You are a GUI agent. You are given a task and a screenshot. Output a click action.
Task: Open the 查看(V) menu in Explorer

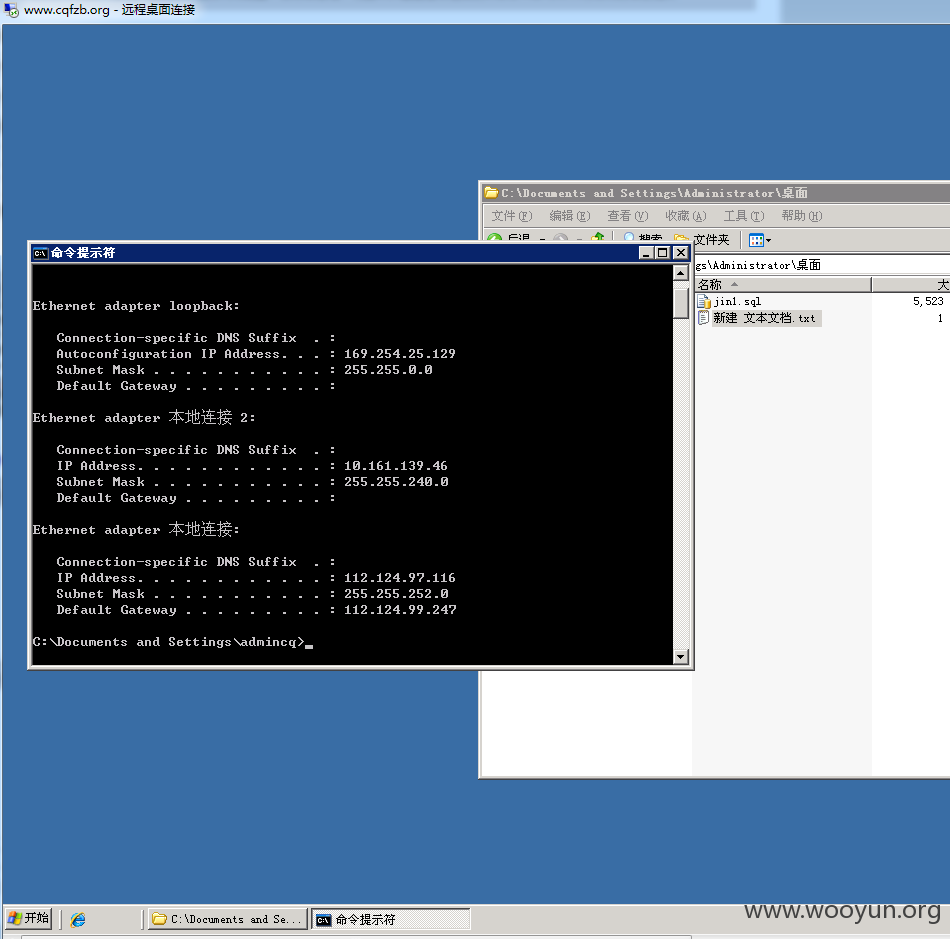(628, 216)
